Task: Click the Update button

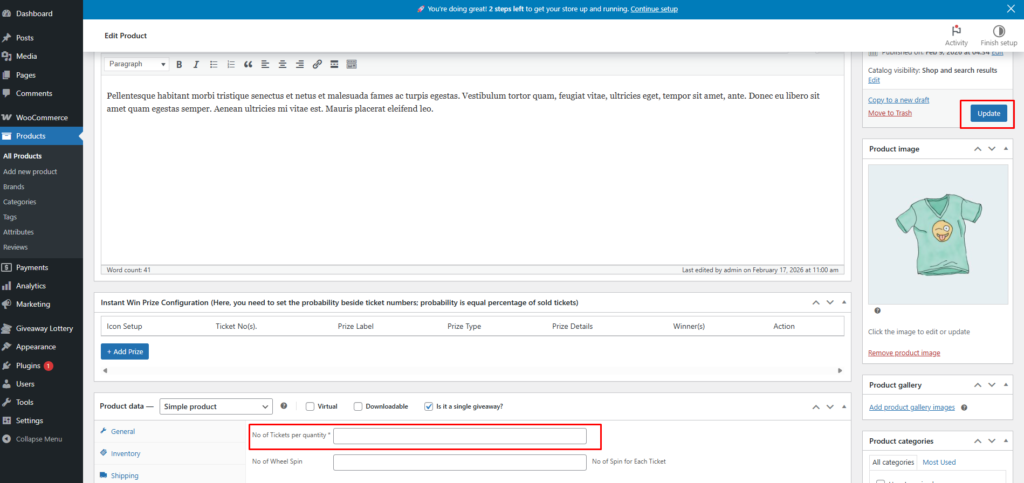Action: [988, 114]
